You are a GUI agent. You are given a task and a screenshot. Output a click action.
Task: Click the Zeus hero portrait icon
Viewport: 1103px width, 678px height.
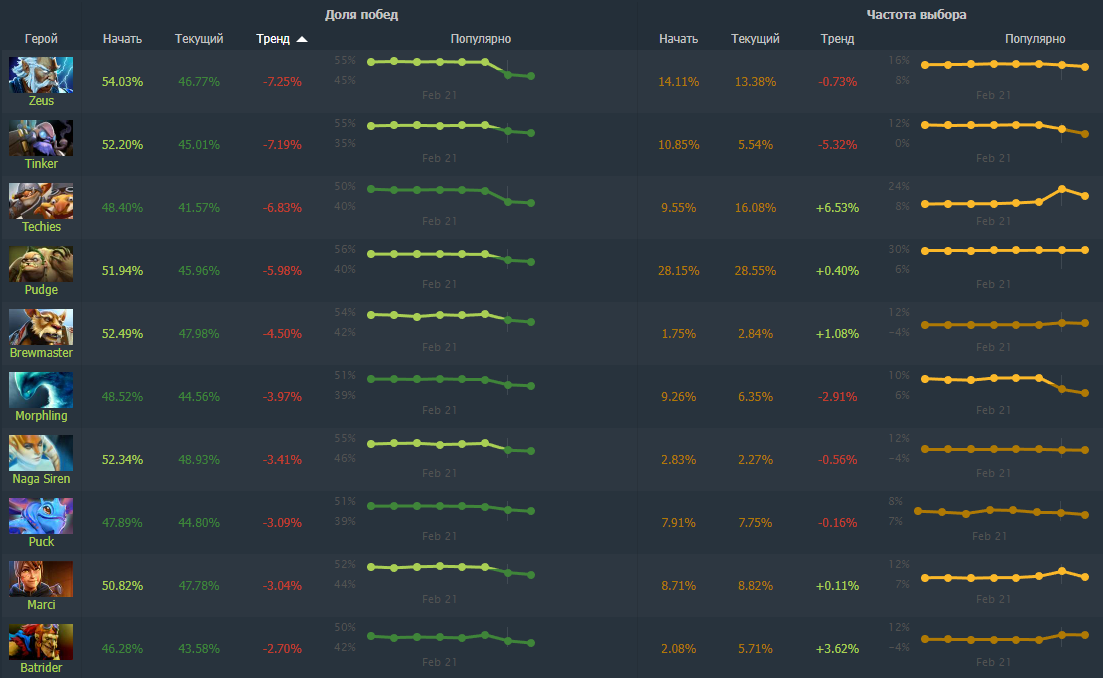coord(41,75)
